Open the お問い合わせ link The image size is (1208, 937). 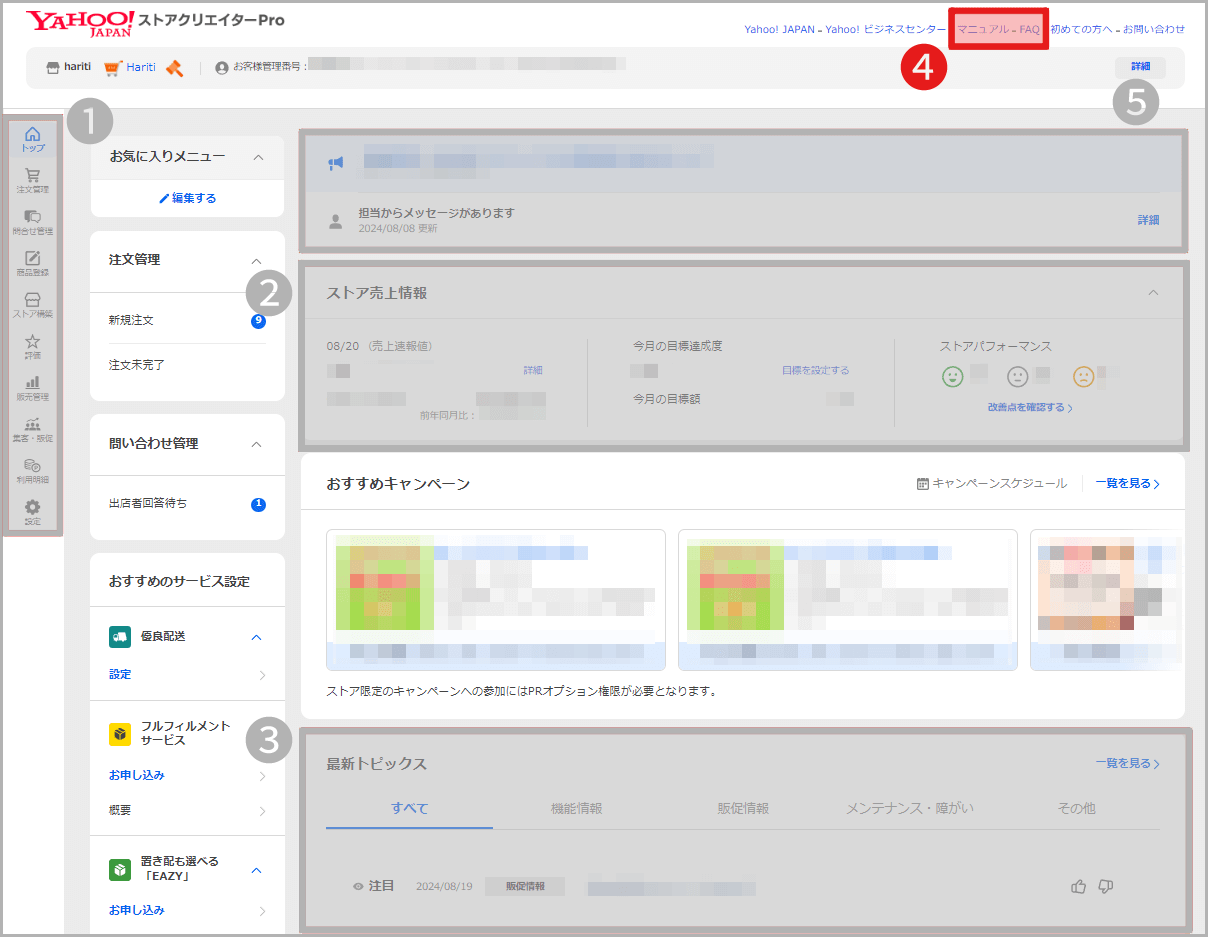point(1154,30)
